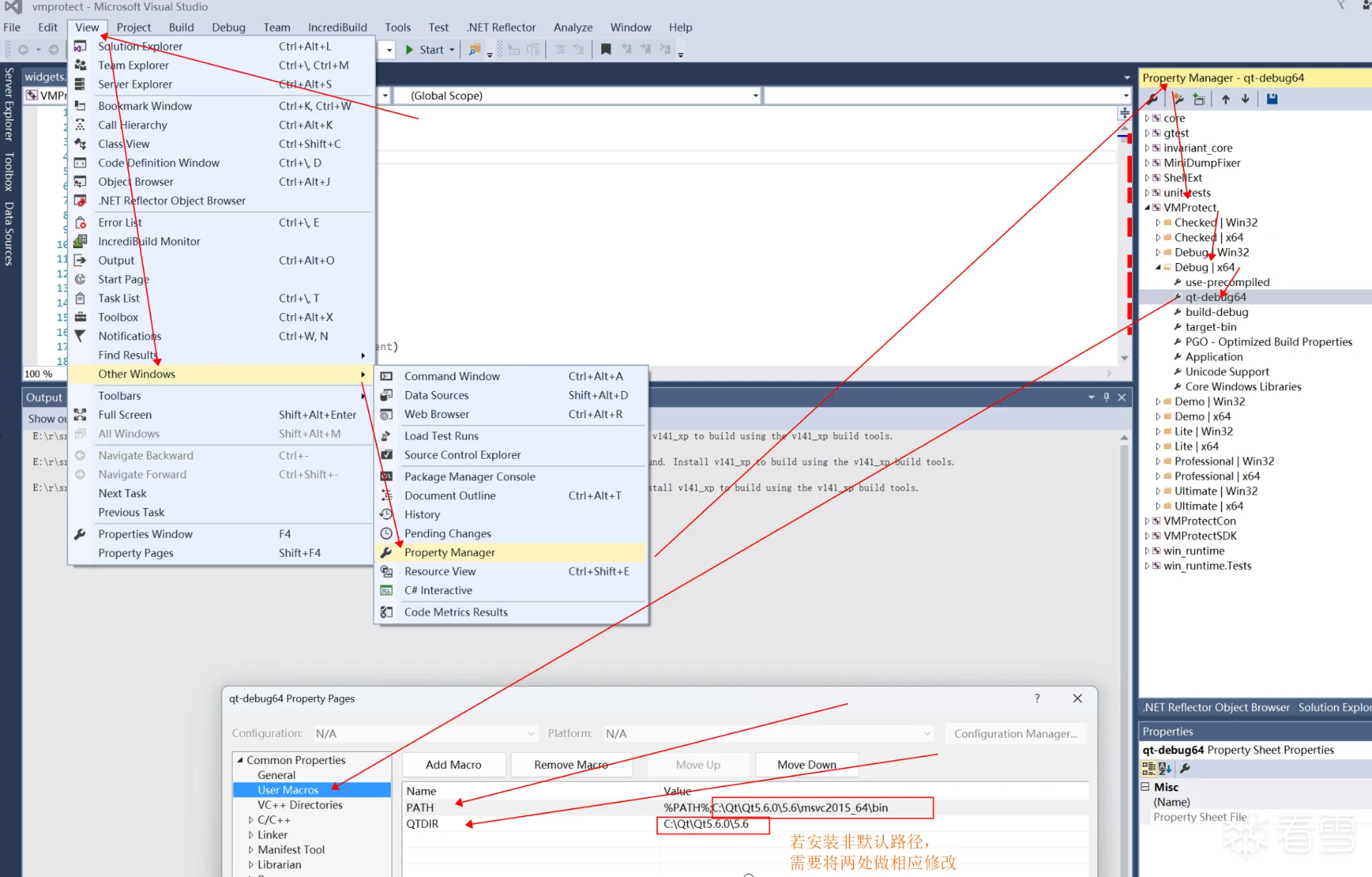Expand the Linker node in Property Pages

pyautogui.click(x=251, y=835)
